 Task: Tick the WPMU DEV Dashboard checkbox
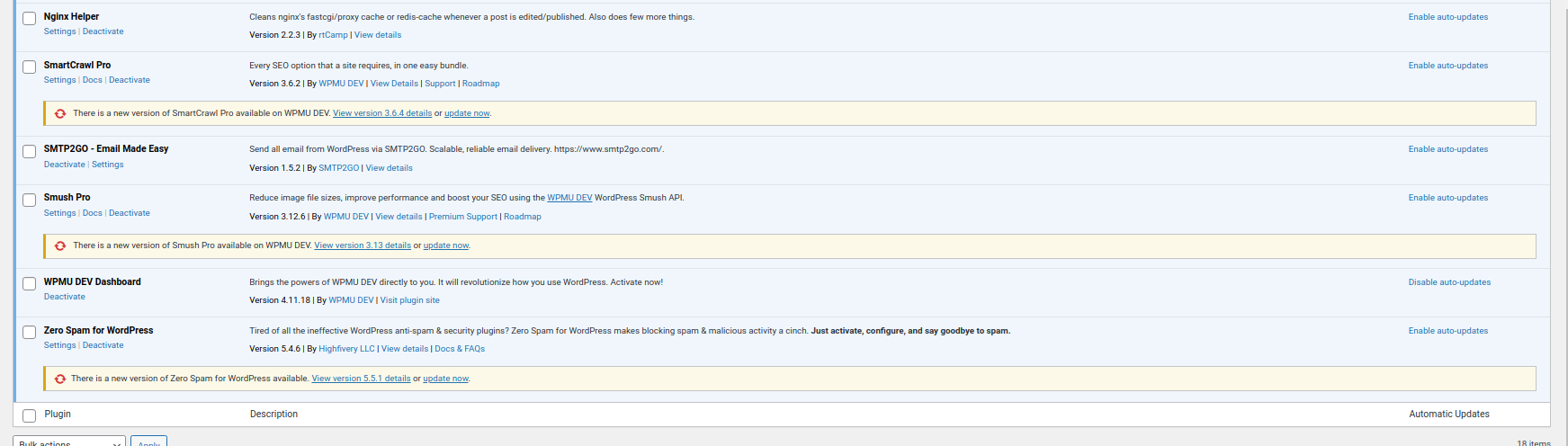30,284
